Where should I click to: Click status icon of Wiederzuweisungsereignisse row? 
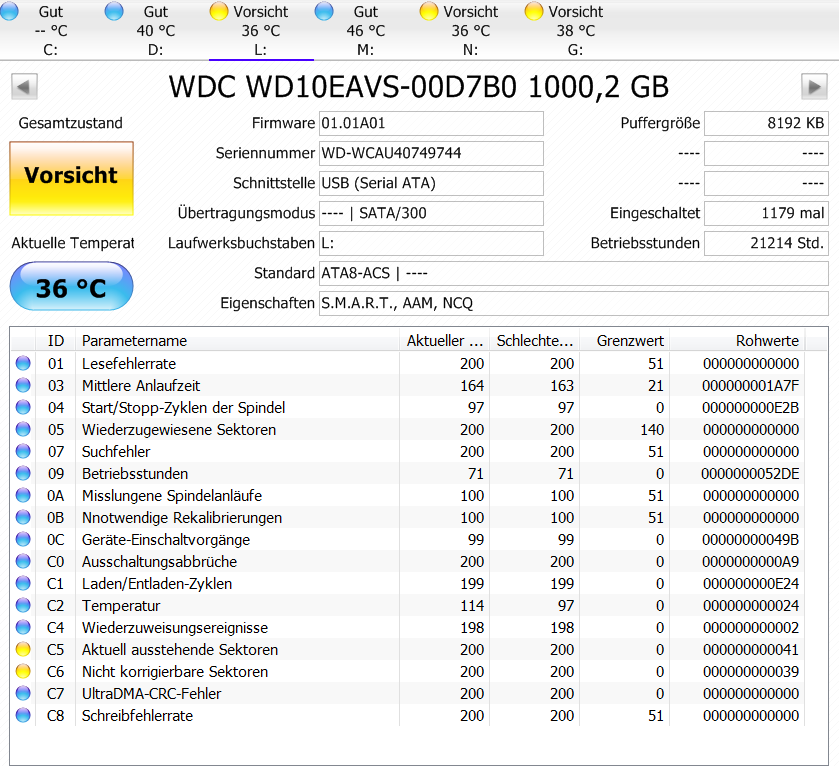(x=23, y=627)
